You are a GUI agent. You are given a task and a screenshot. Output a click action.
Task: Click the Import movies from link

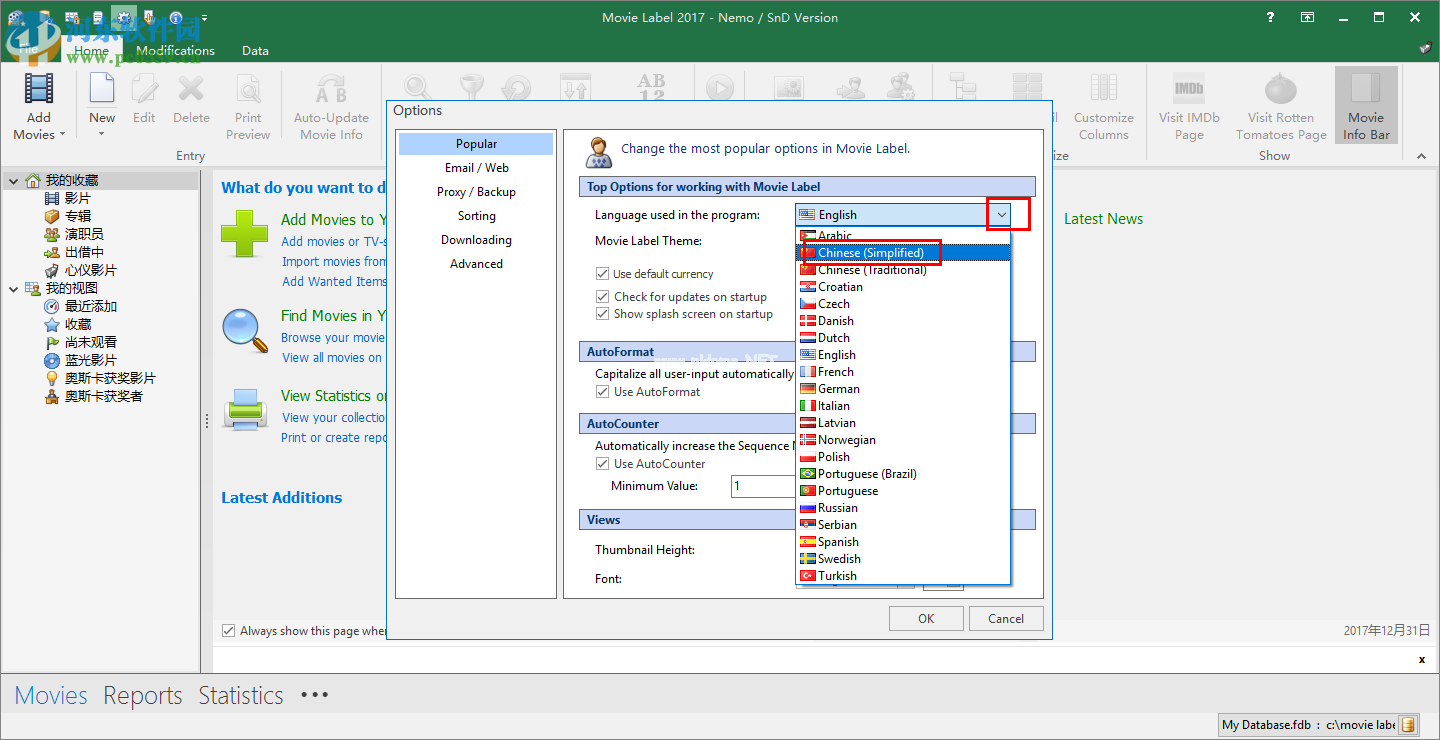pos(334,262)
